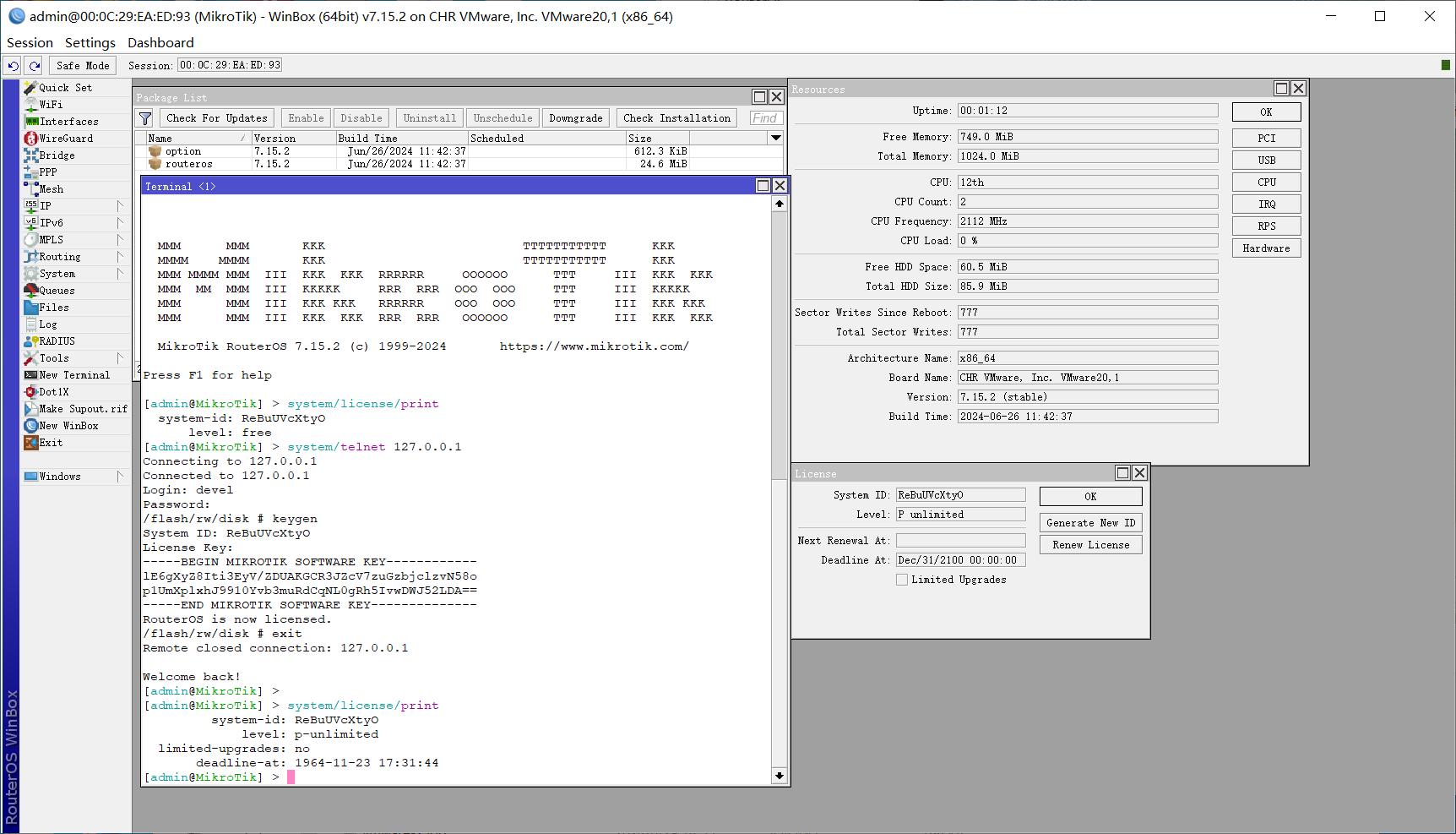
Task: Toggle Safe Mode on
Action: [83, 65]
